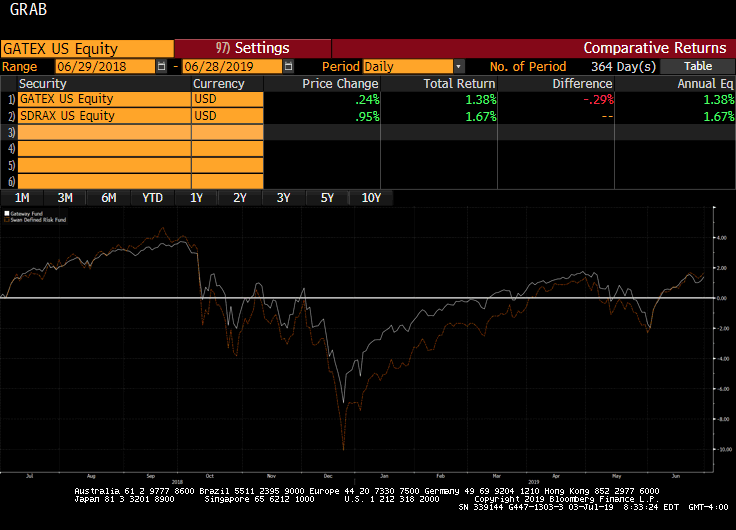Click the Table button
This screenshot has height=530, width=736.
698,66
